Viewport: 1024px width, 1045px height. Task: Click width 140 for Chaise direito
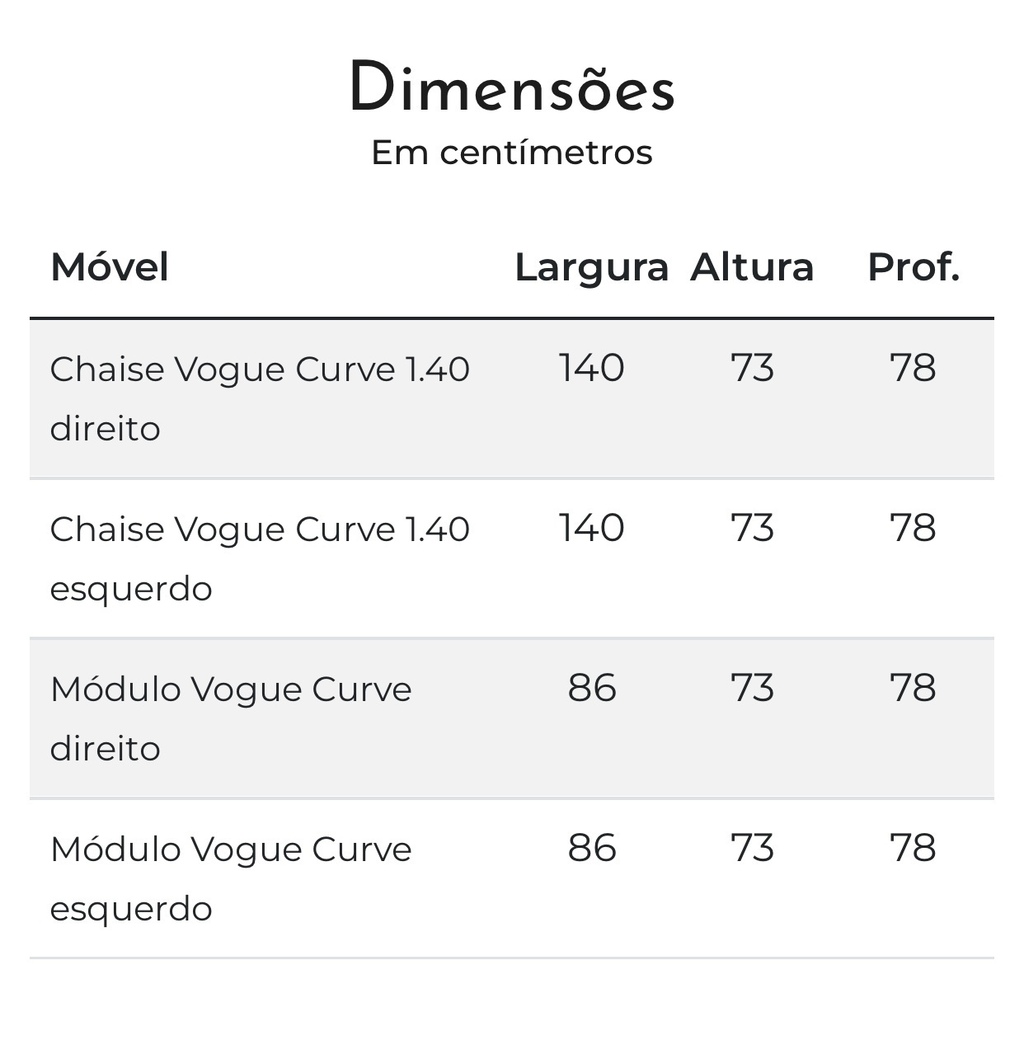(591, 368)
